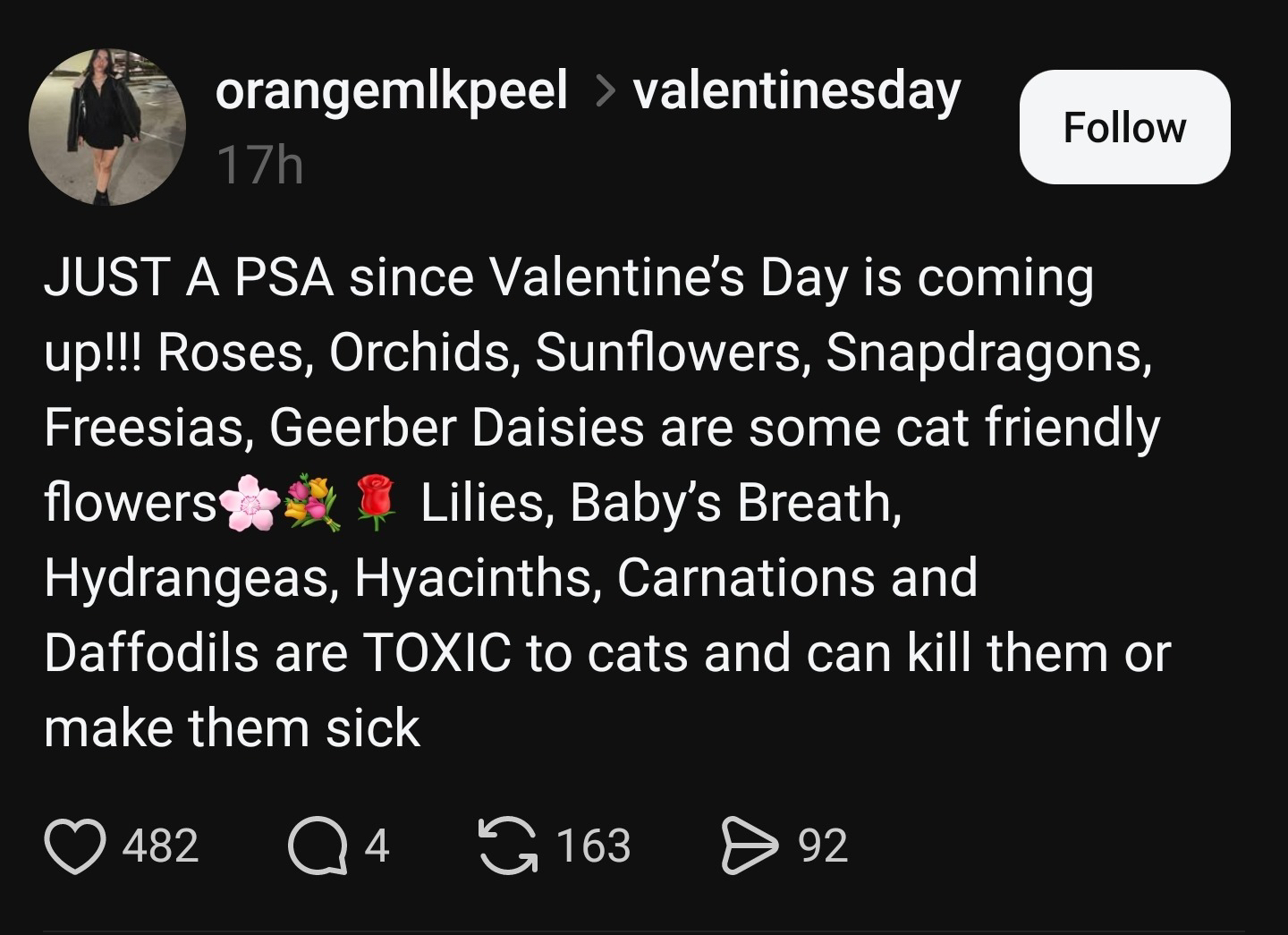Screen dimensions: 1288x935
Task: Open the valentinesday topic
Action: pyautogui.click(x=796, y=92)
